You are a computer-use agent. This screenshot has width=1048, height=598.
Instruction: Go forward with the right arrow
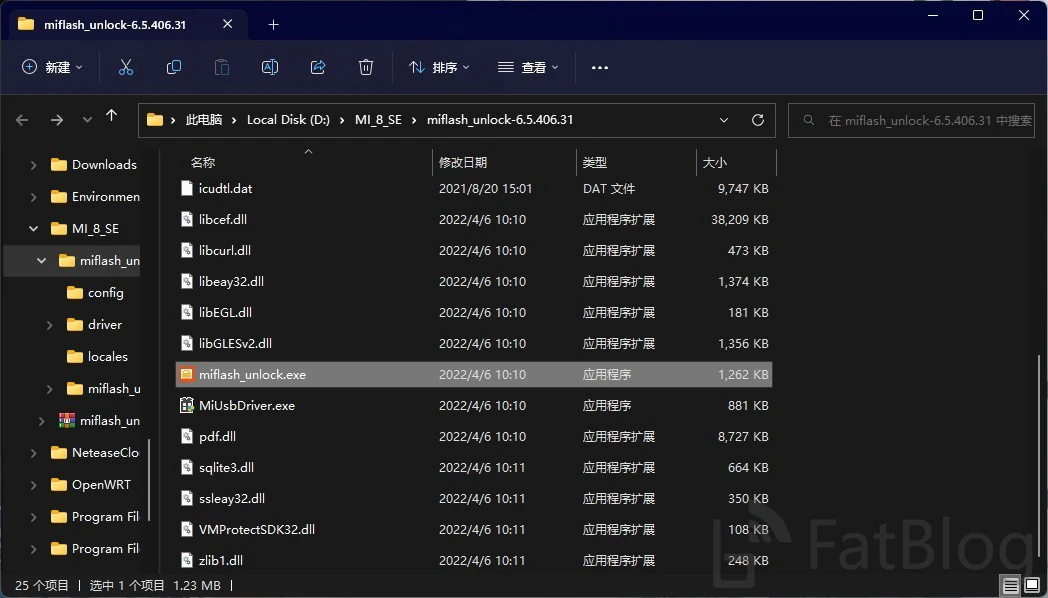tap(57, 120)
